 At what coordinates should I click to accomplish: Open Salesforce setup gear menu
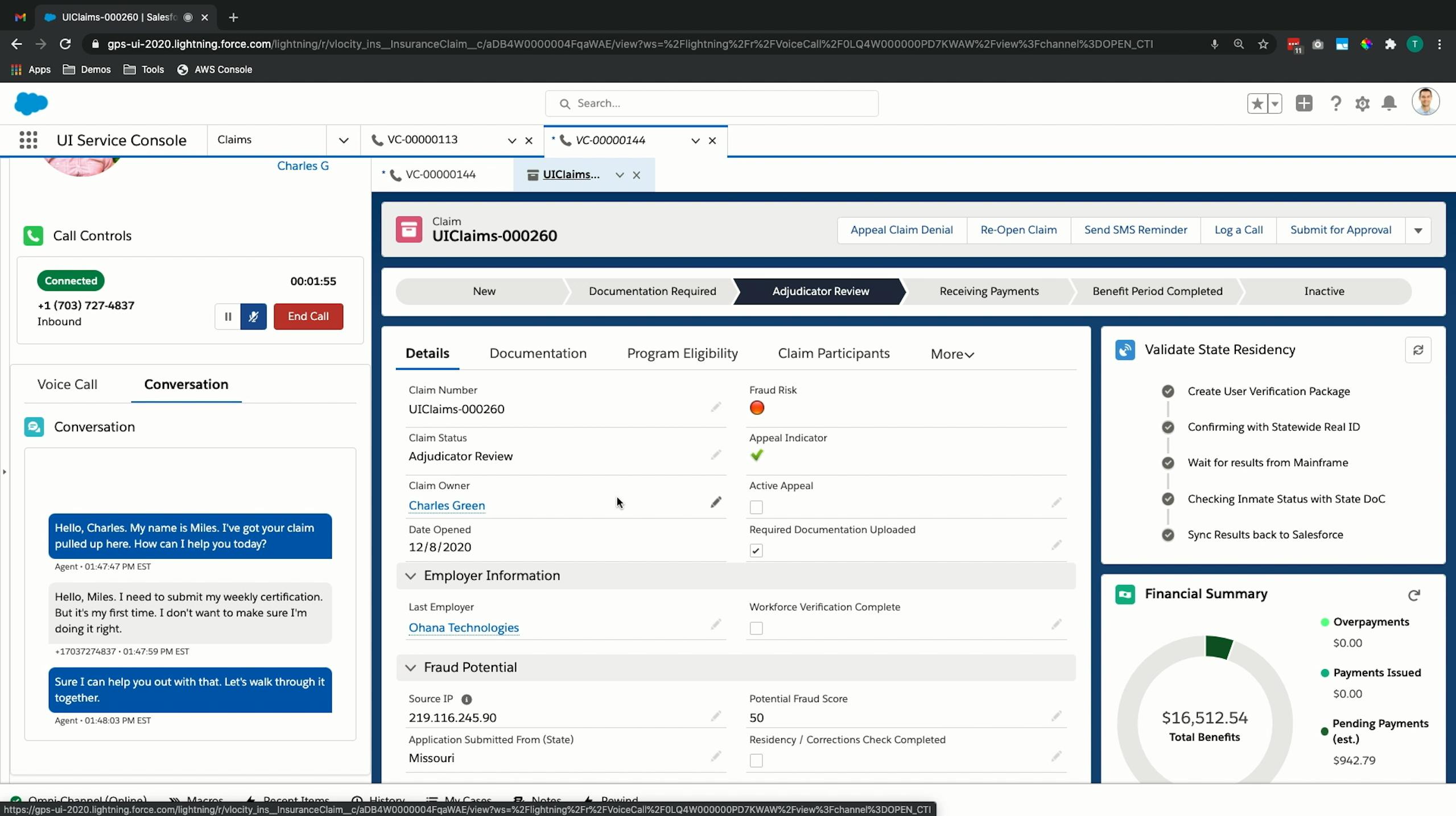click(1362, 104)
